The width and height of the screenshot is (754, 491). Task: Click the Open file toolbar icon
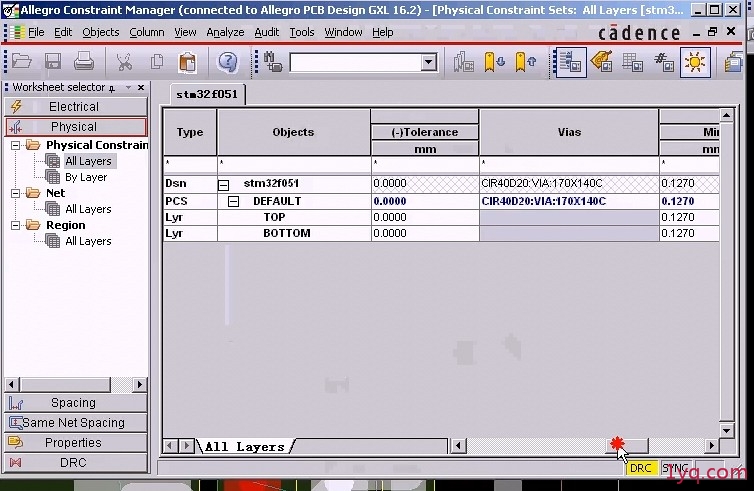[x=22, y=62]
